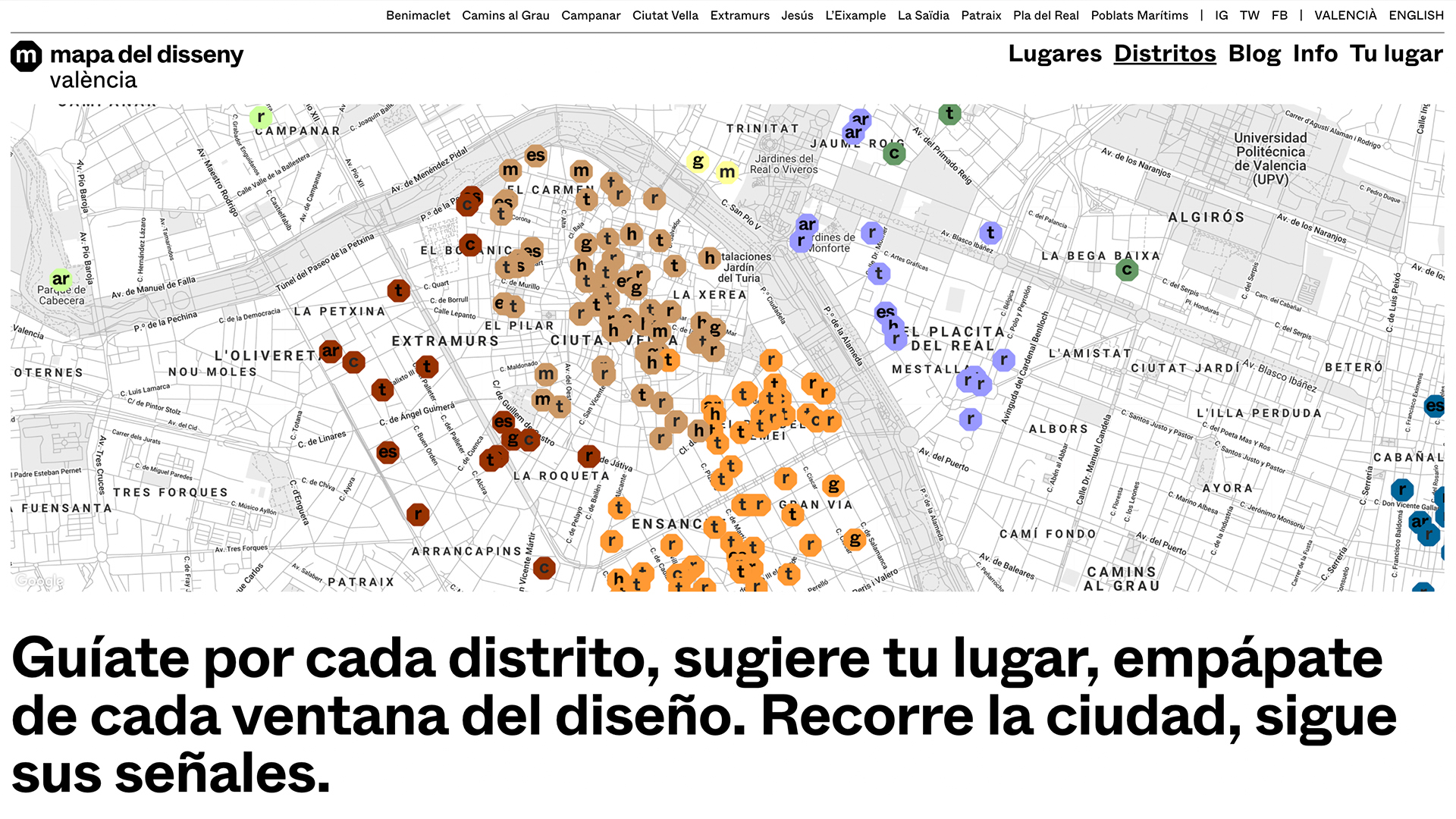Open the Tu lugar page
This screenshot has height=819, width=1456.
tap(1396, 54)
